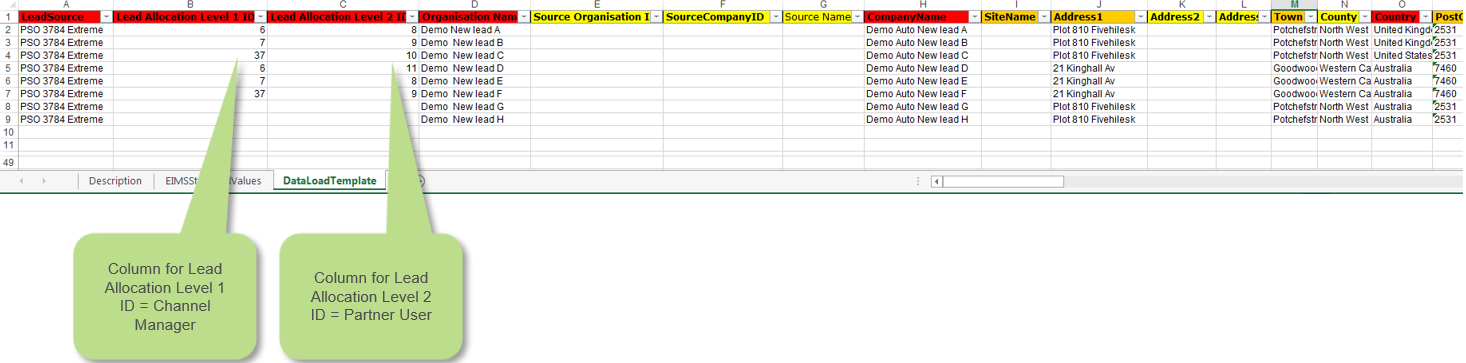Switch to the Description sheet tab
Image resolution: width=1466 pixels, height=363 pixels.
115,181
